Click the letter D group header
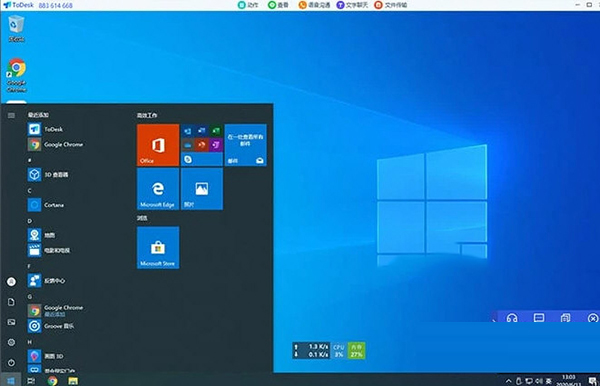The image size is (600, 386). pos(29,221)
